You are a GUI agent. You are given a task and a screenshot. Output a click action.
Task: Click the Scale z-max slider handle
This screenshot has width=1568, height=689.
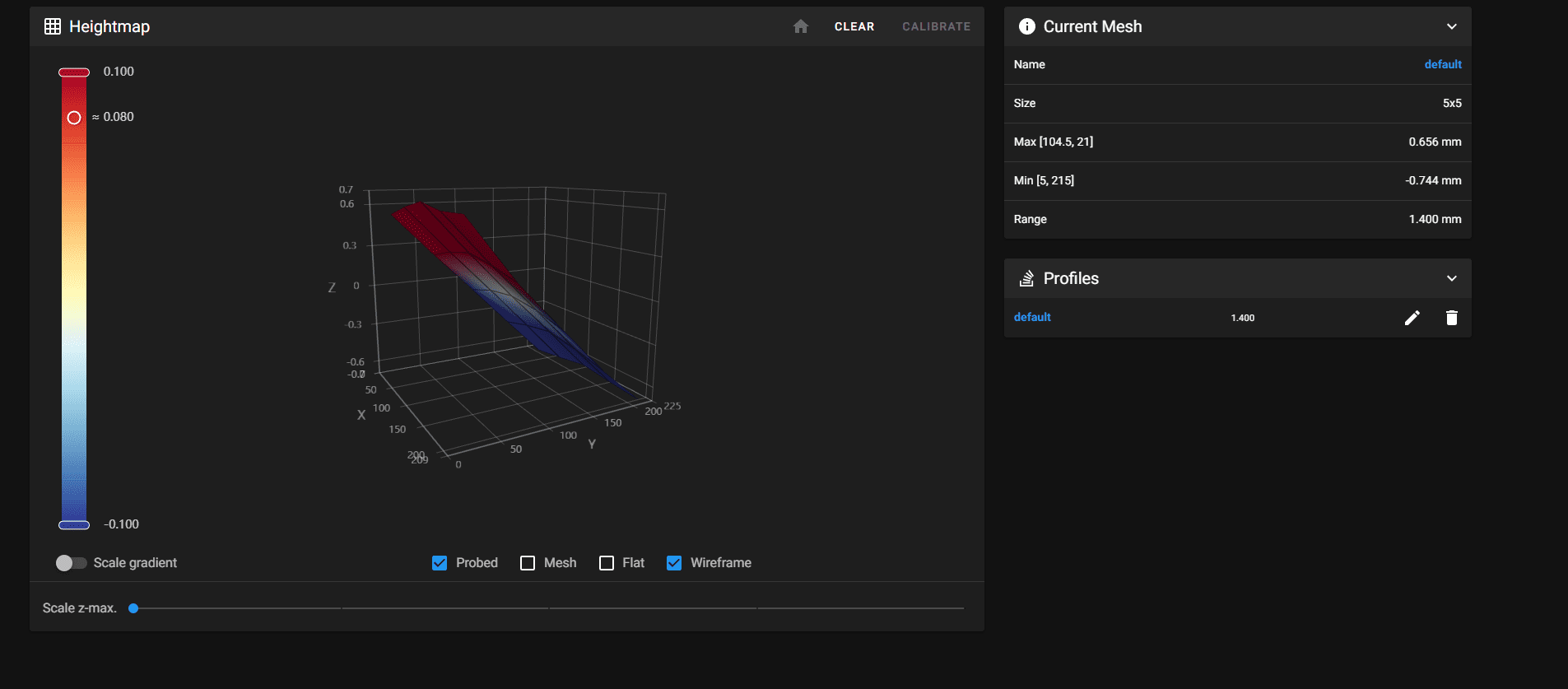point(133,608)
